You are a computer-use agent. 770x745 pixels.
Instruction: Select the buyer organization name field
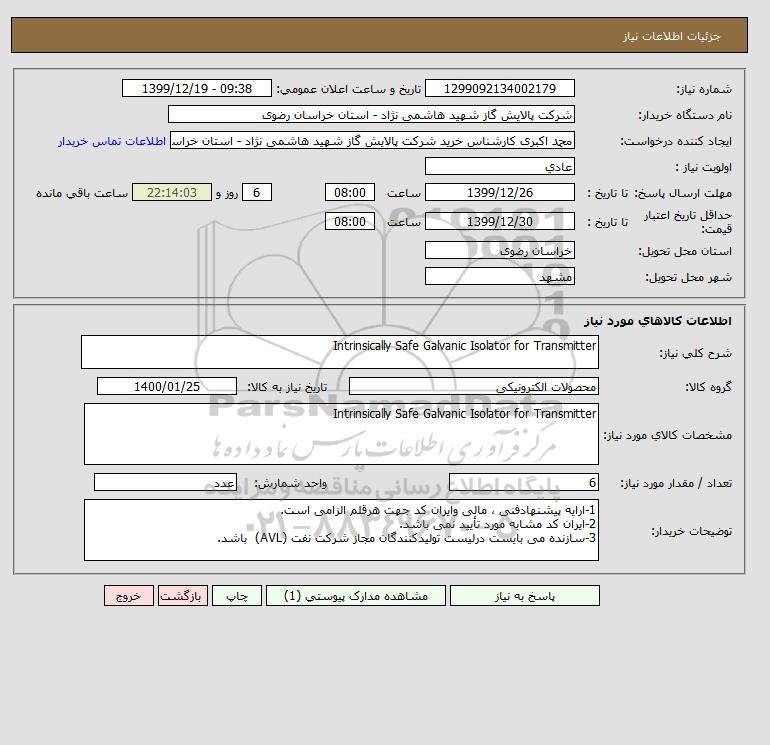tap(371, 114)
